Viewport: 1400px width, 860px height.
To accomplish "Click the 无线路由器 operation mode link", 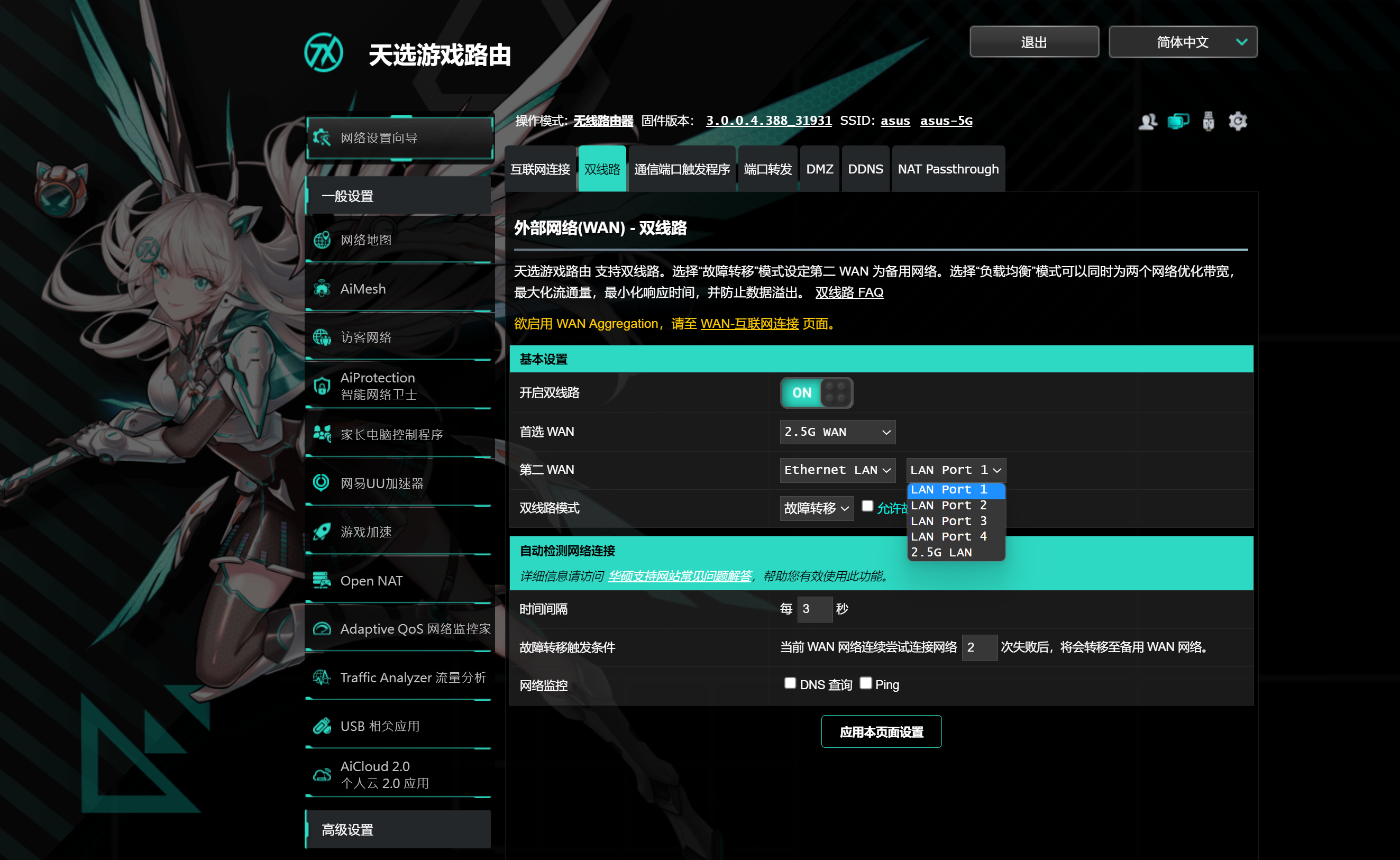I will click(603, 121).
